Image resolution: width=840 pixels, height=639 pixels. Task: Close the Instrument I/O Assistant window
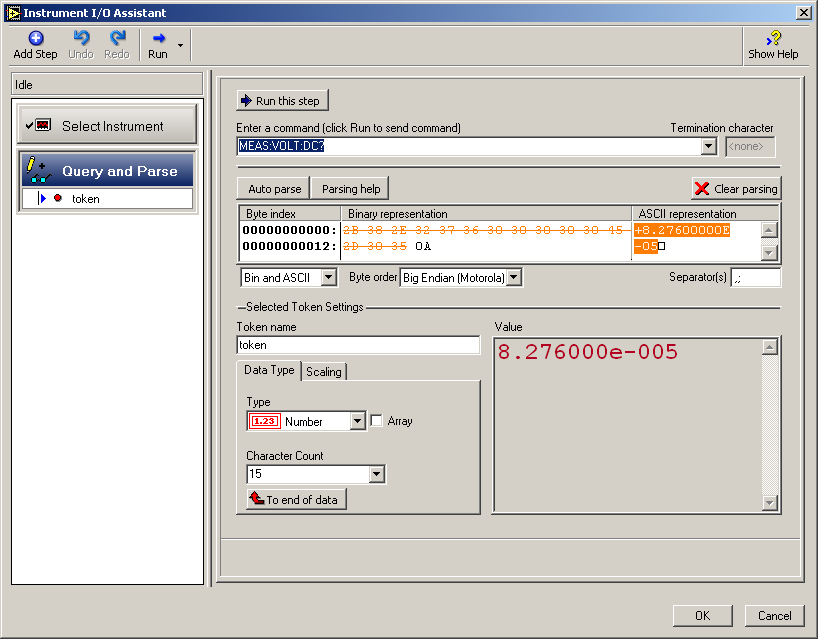804,13
